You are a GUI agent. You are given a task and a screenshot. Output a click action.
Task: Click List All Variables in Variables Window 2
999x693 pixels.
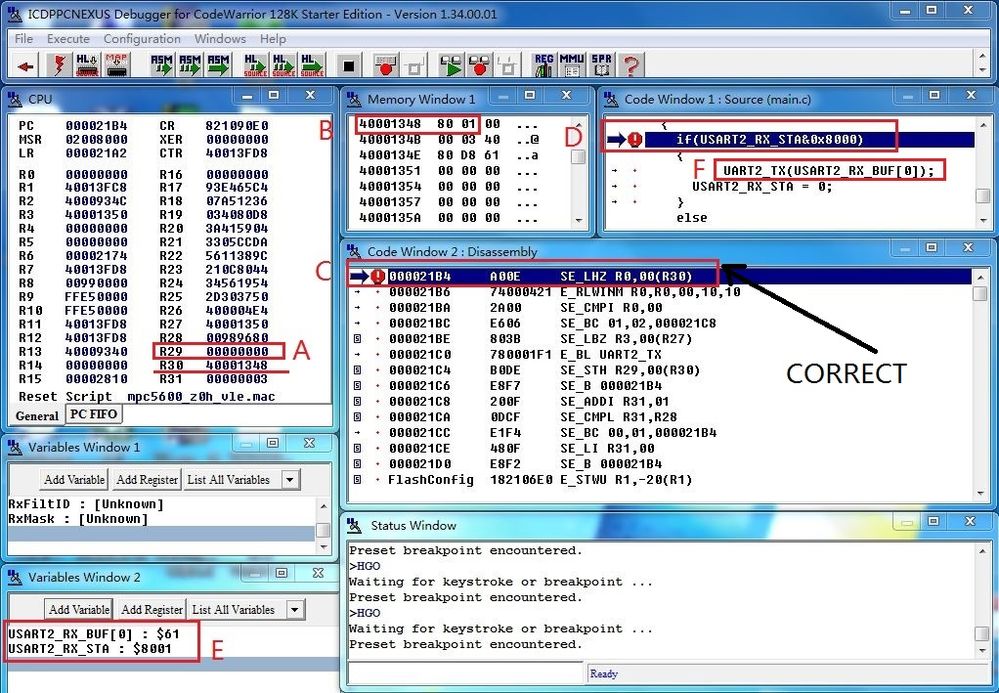coord(233,610)
